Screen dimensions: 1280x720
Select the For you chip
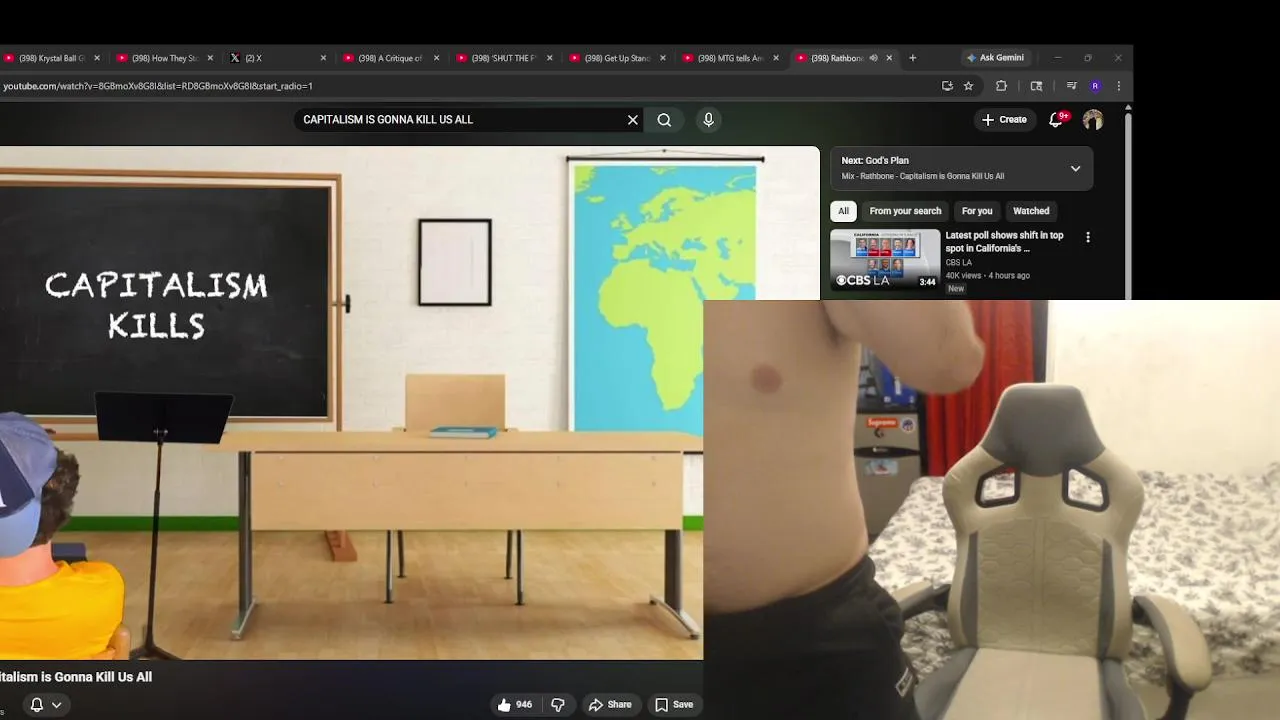pos(977,211)
